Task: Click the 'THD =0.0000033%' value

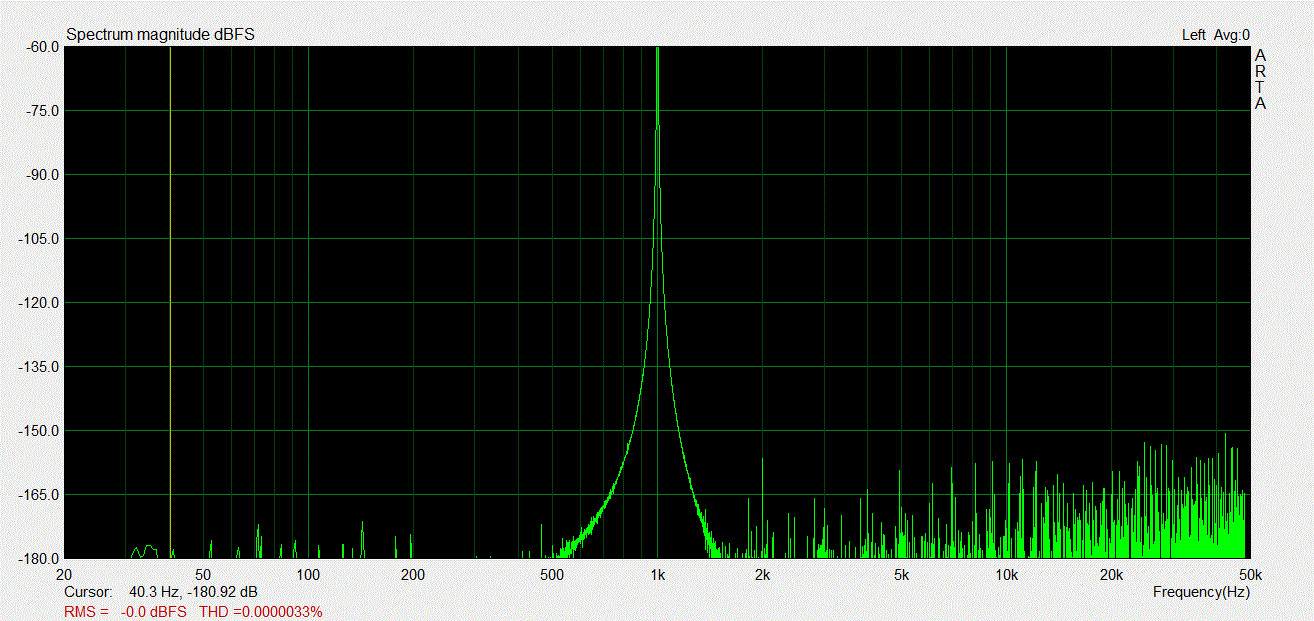Action: tap(260, 611)
